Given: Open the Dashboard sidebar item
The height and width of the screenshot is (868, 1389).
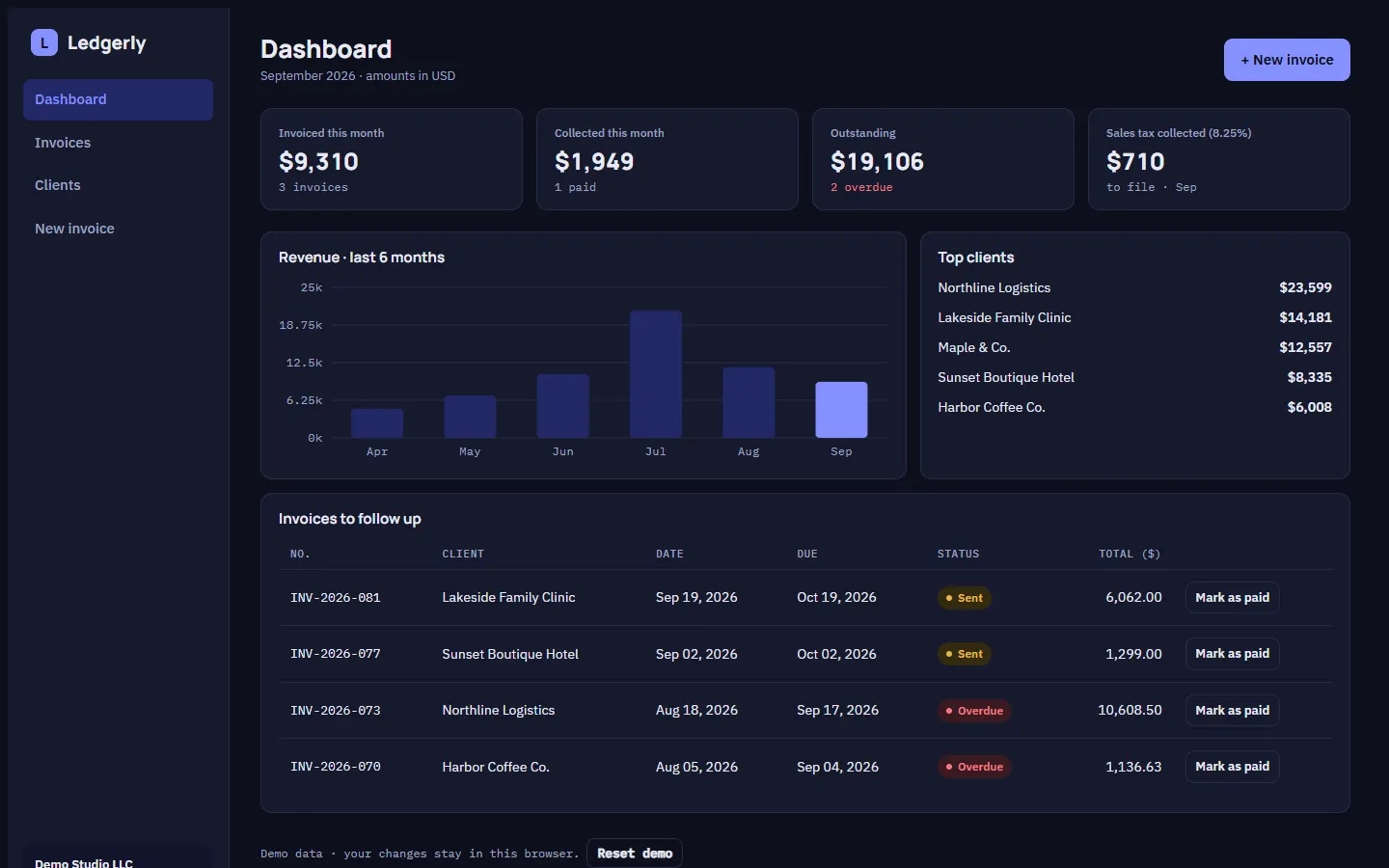Looking at the screenshot, I should [x=118, y=99].
